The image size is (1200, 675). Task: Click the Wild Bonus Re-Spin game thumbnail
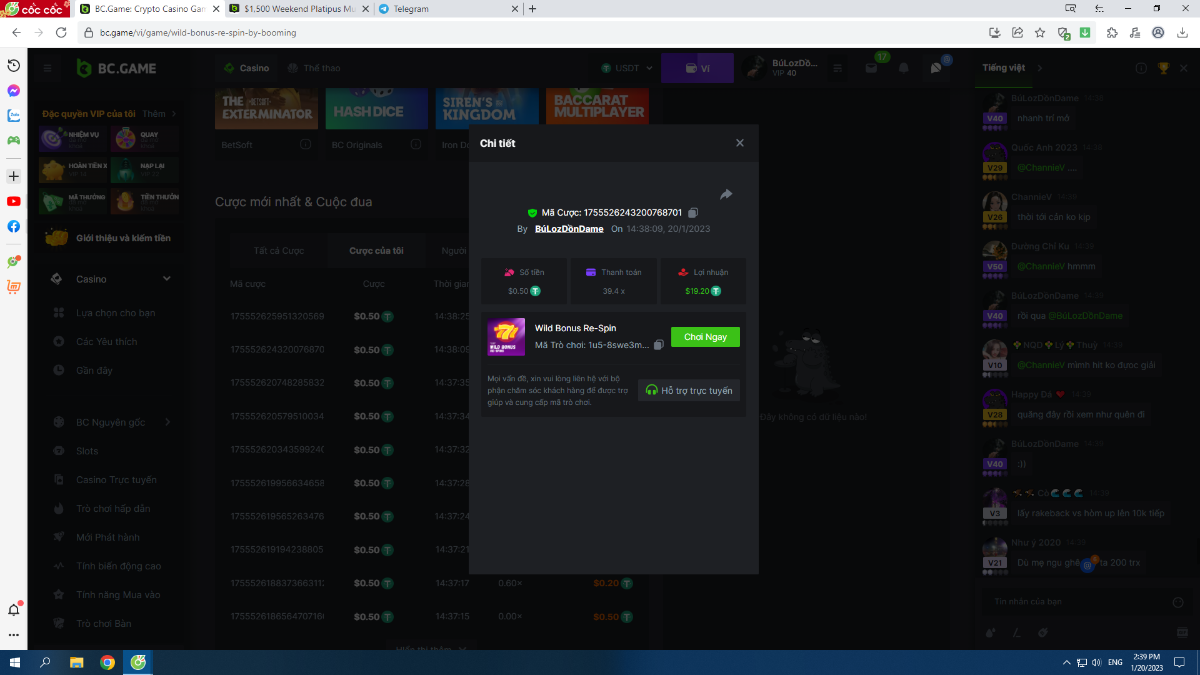click(506, 337)
